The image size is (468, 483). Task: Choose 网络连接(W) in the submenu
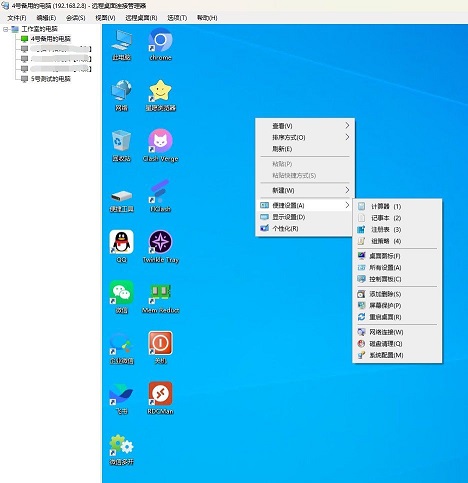click(397, 332)
